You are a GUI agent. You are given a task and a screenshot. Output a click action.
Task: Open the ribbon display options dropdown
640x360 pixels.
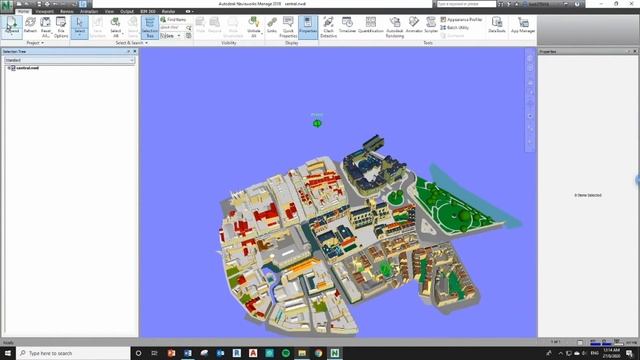click(x=189, y=11)
